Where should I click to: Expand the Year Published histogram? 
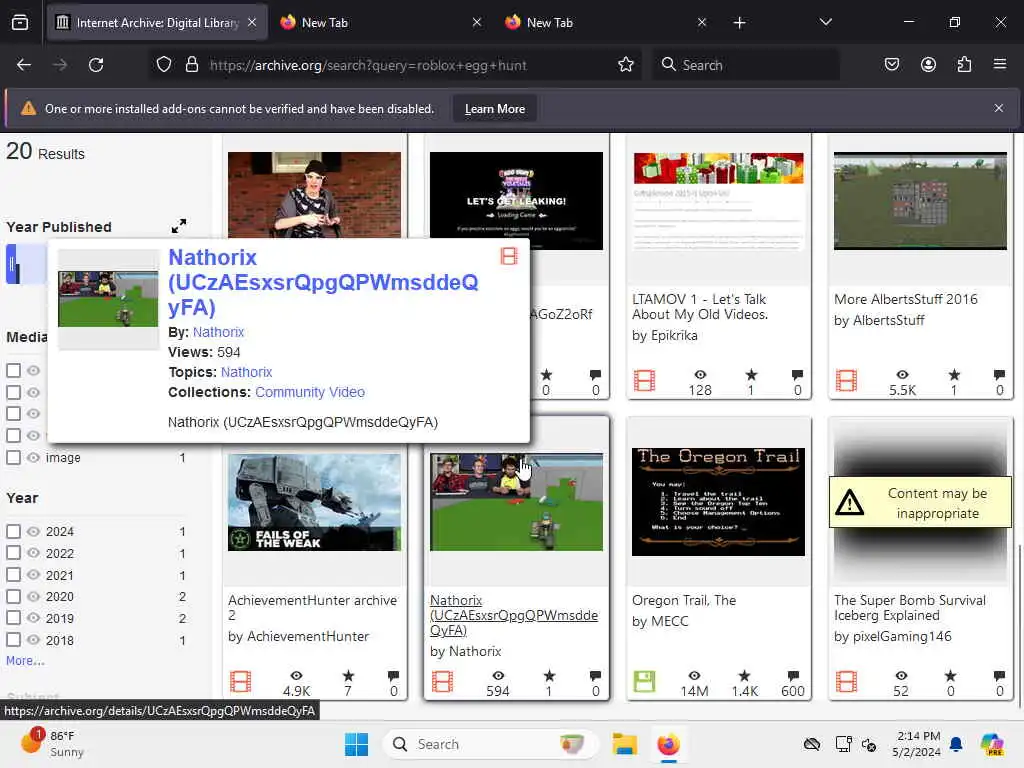(179, 226)
